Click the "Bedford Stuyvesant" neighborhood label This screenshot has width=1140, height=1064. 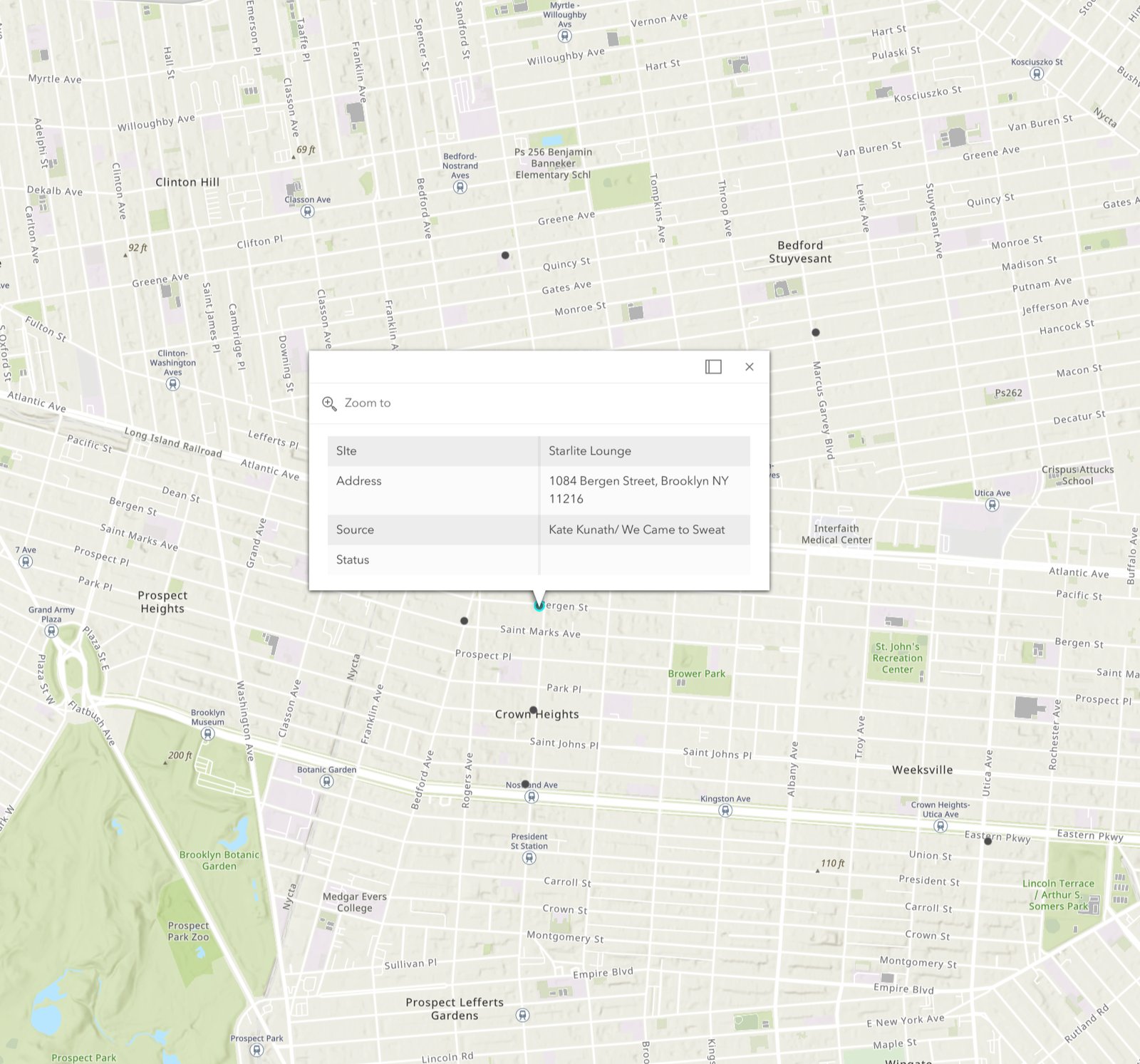coord(800,252)
